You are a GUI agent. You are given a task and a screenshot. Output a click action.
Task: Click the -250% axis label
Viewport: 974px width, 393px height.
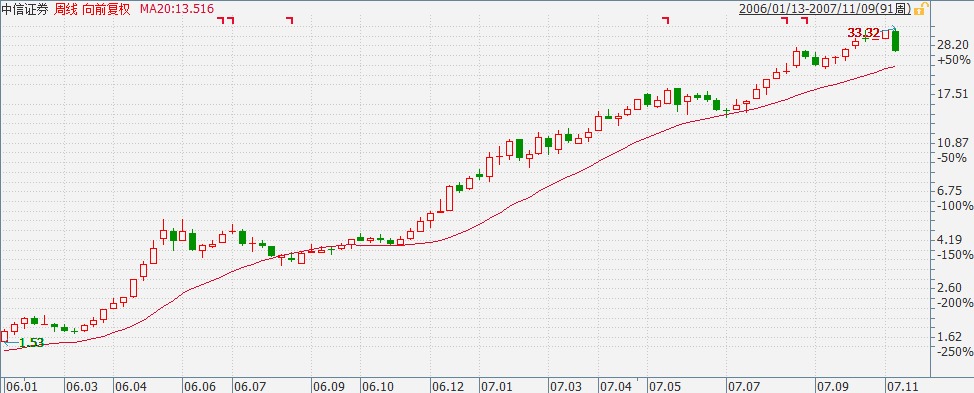[x=955, y=352]
